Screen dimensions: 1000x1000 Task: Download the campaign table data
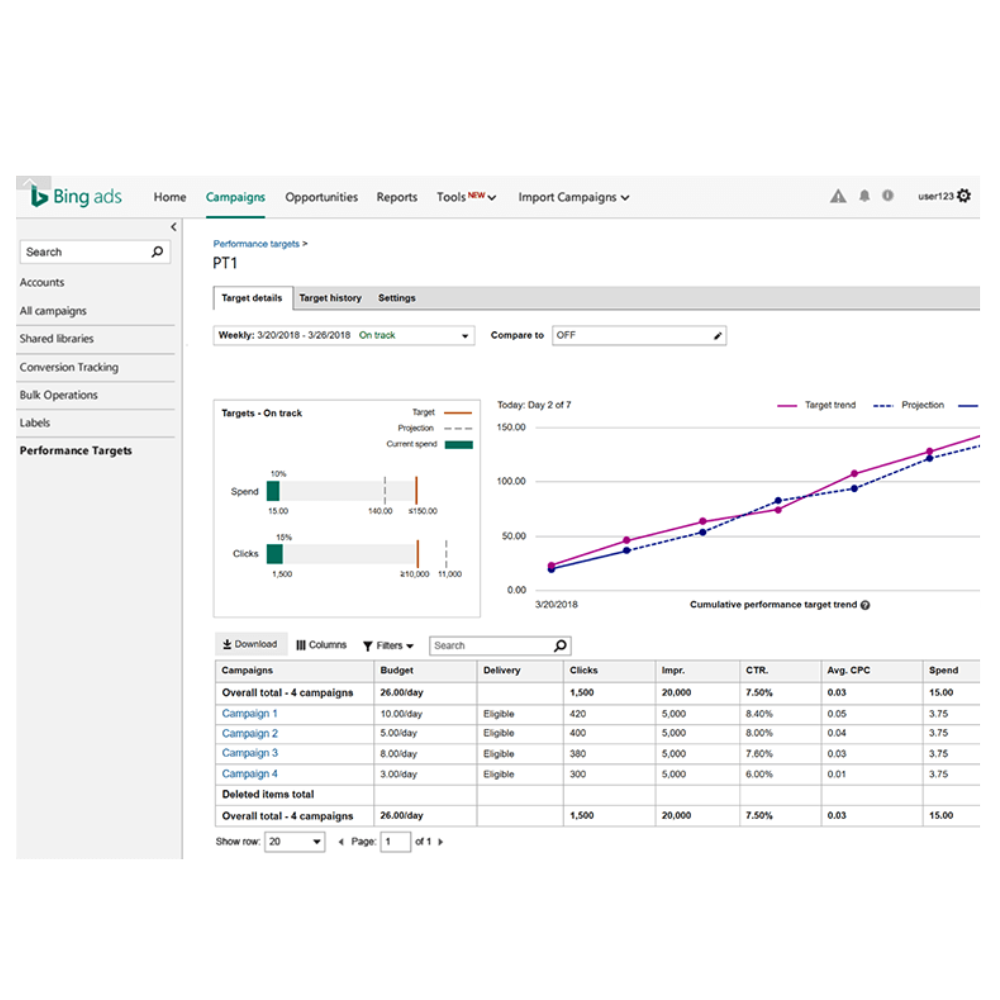[x=250, y=645]
